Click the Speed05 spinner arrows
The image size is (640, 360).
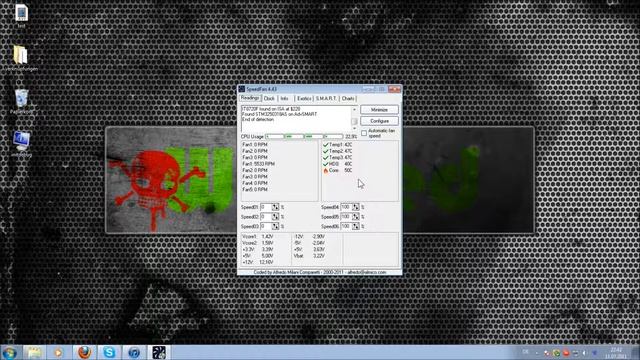356,217
